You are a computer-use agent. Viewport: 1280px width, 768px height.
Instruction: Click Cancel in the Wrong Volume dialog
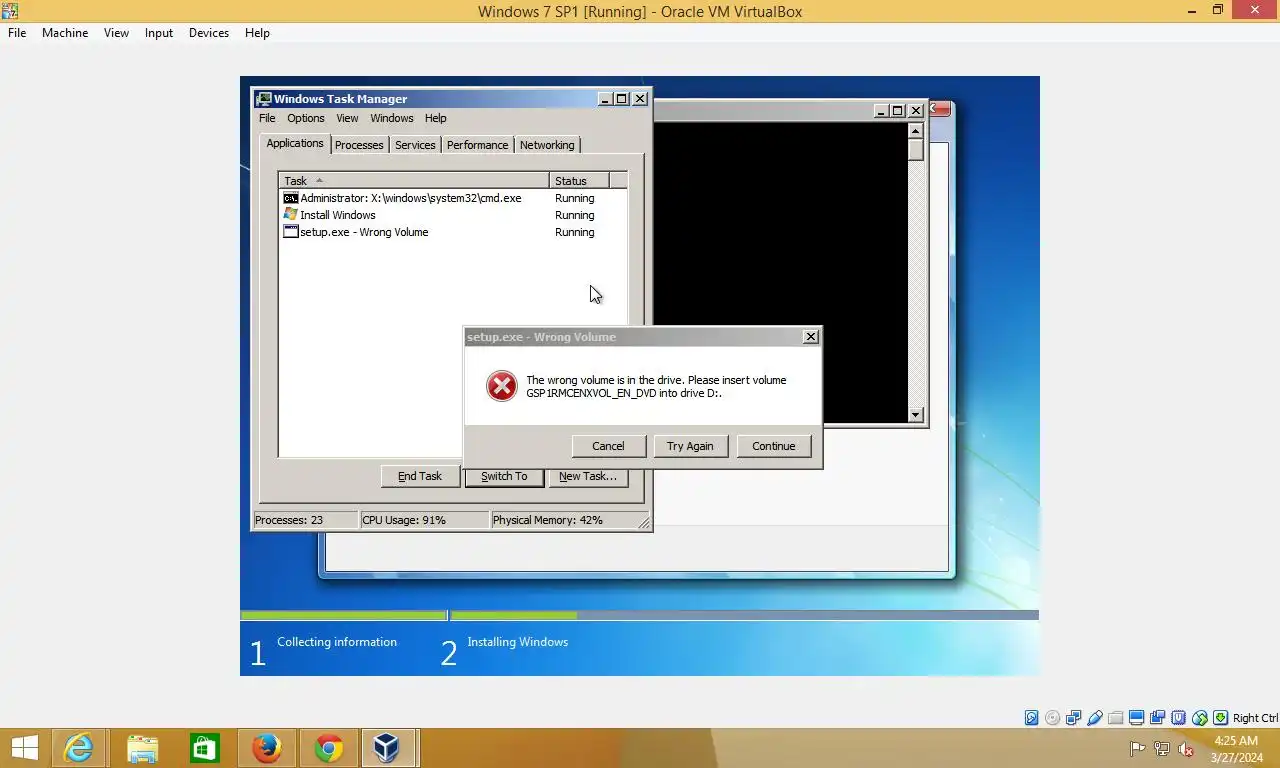coord(608,446)
